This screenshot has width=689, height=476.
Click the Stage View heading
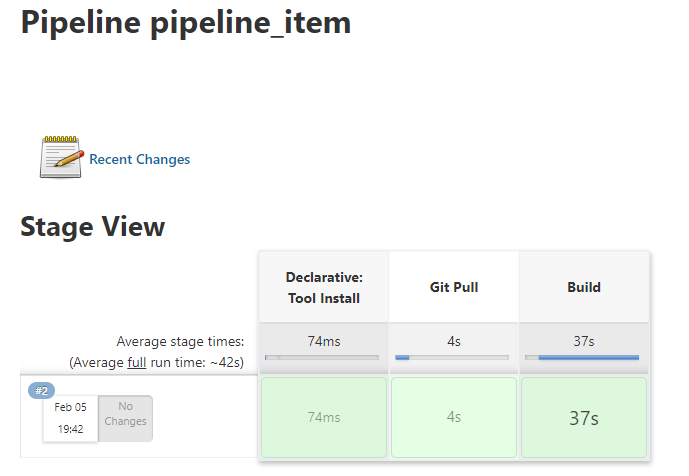[92, 227]
